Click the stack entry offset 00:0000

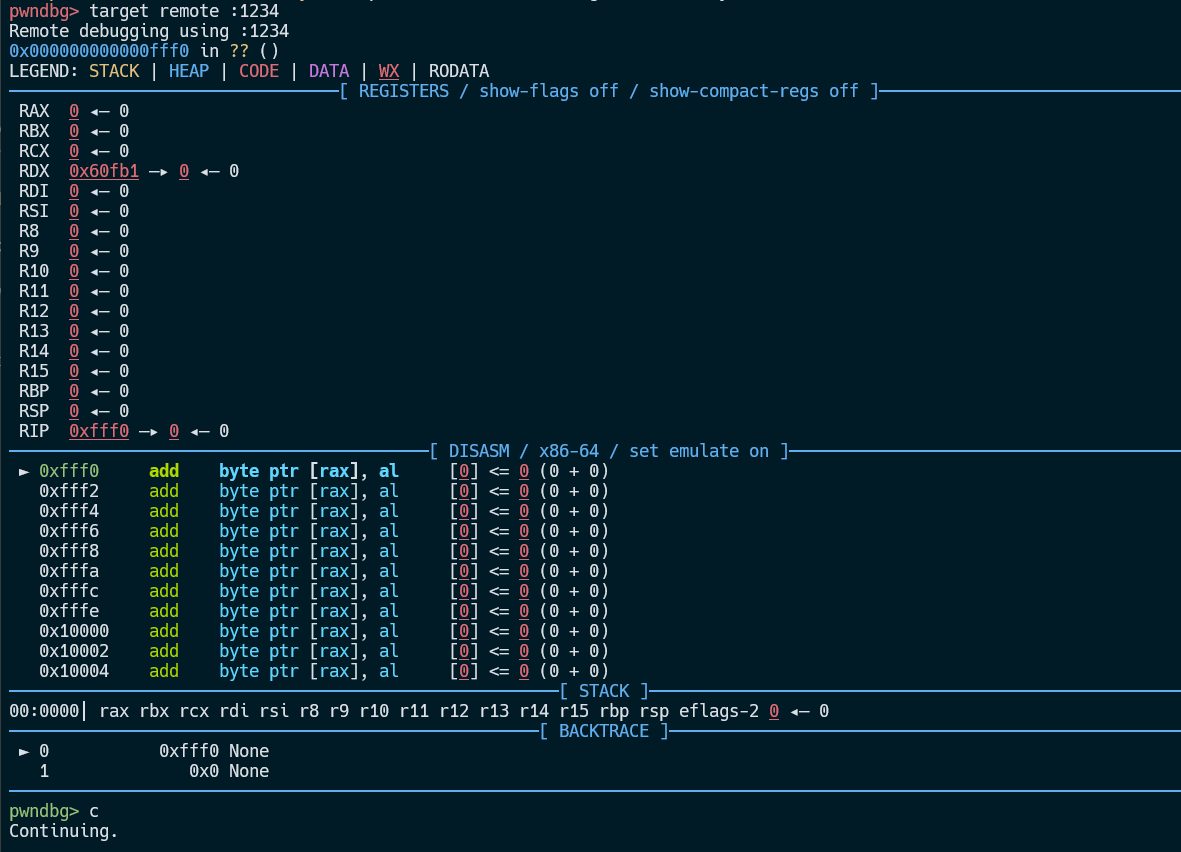pyautogui.click(x=44, y=711)
